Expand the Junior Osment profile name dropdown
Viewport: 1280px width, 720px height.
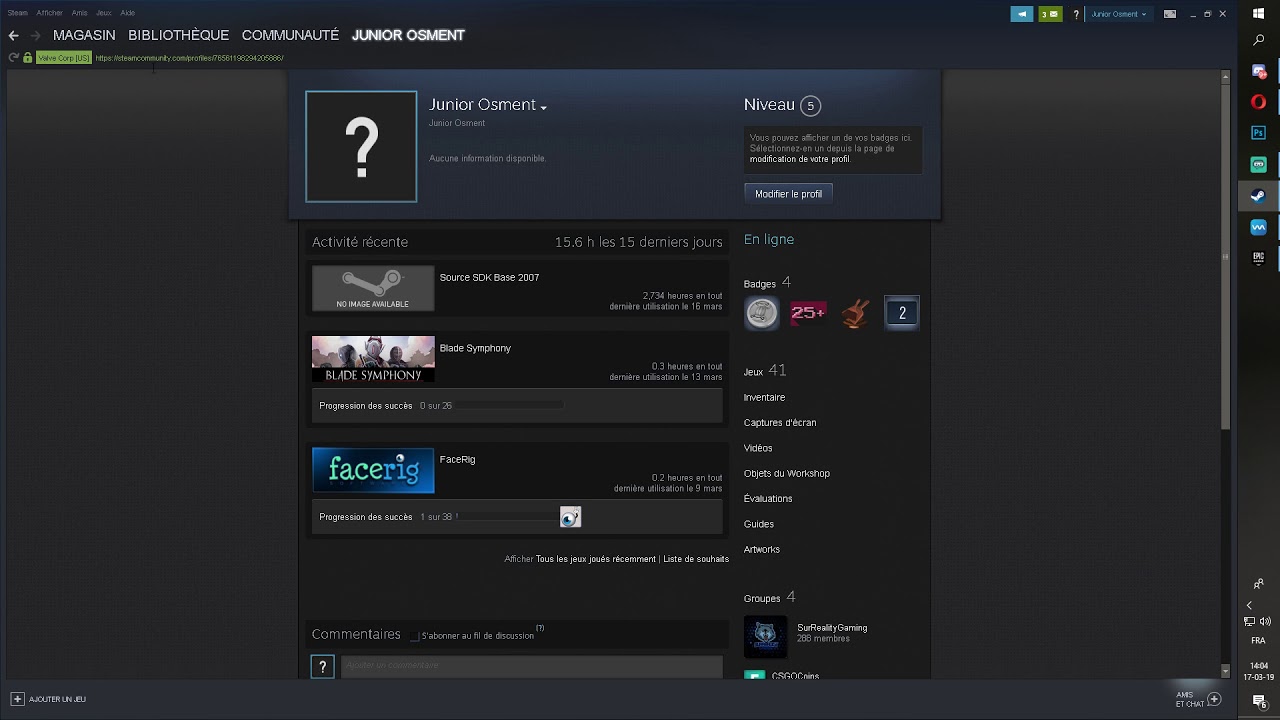(x=543, y=107)
